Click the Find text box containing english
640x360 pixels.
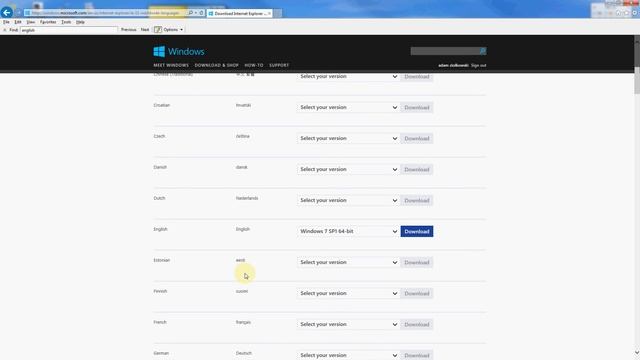tap(69, 30)
